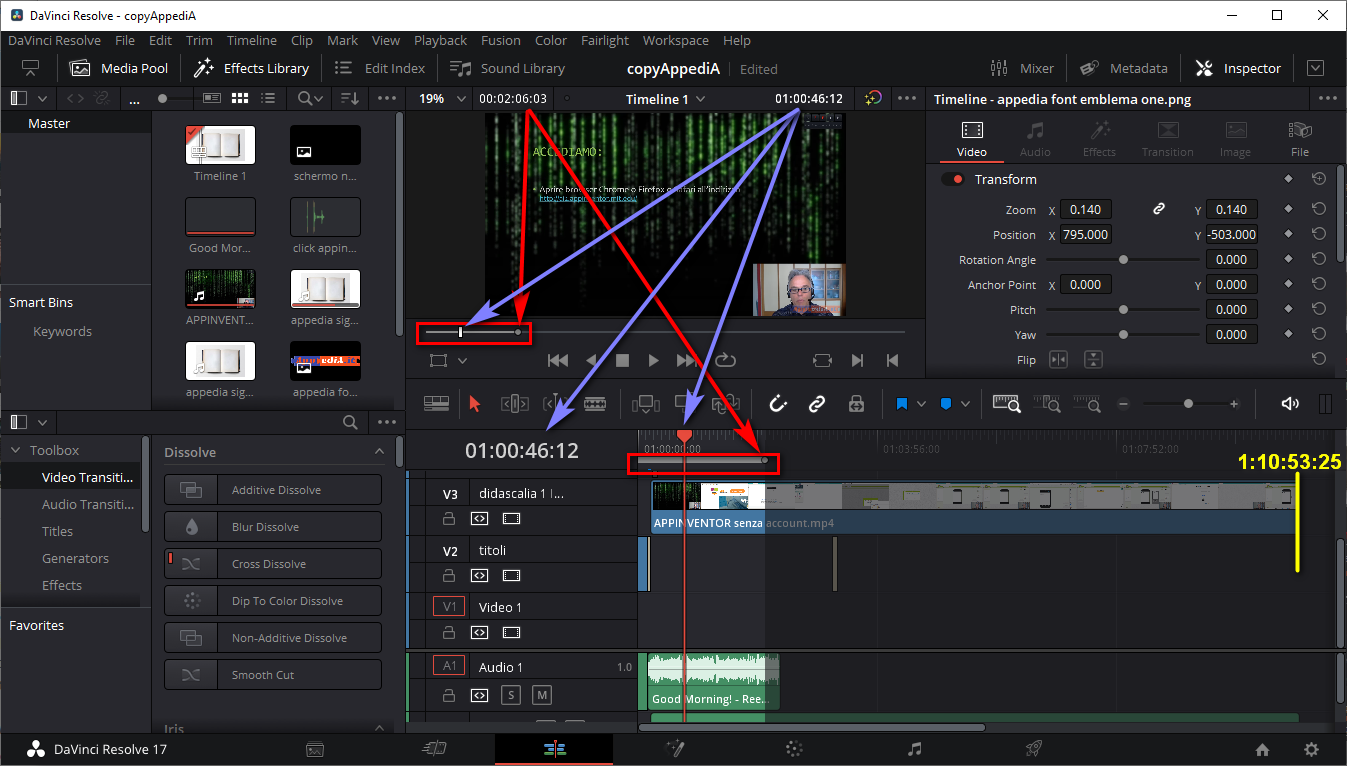Switch to the Inspector File tab
The width and height of the screenshot is (1347, 766).
(1300, 139)
